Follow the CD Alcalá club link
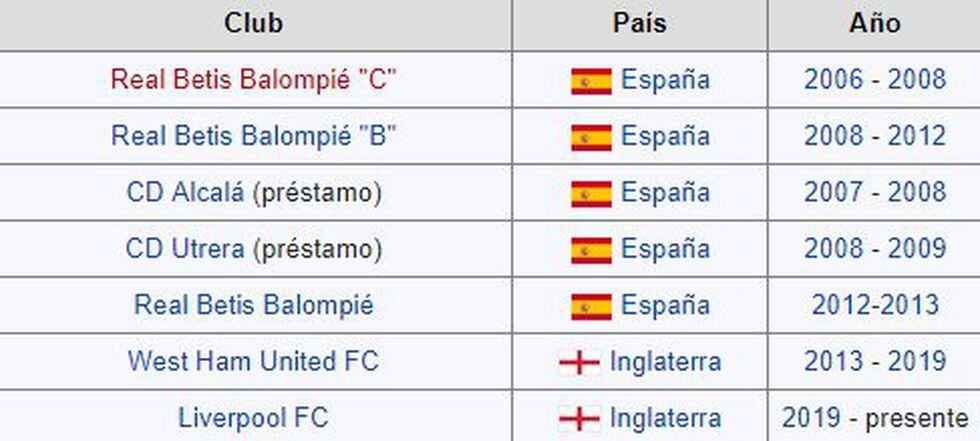Screen dimensions: 980x441 click(185, 192)
